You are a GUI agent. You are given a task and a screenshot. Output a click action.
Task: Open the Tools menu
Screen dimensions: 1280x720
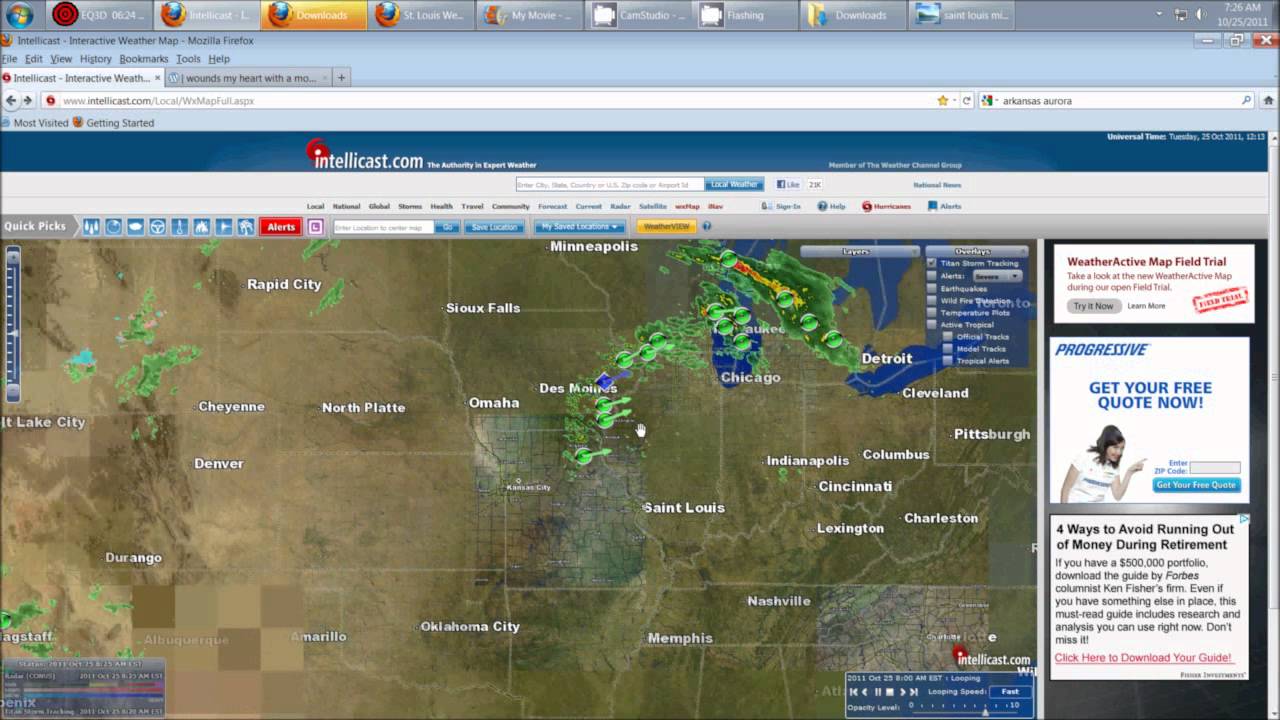click(x=188, y=59)
